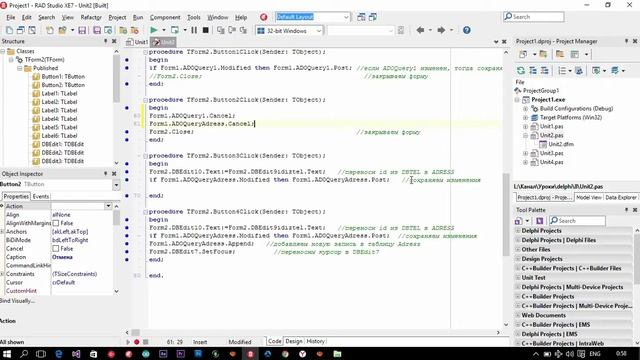This screenshot has width=640, height=360.
Task: Click the Windows Start button
Action: (x=7, y=354)
